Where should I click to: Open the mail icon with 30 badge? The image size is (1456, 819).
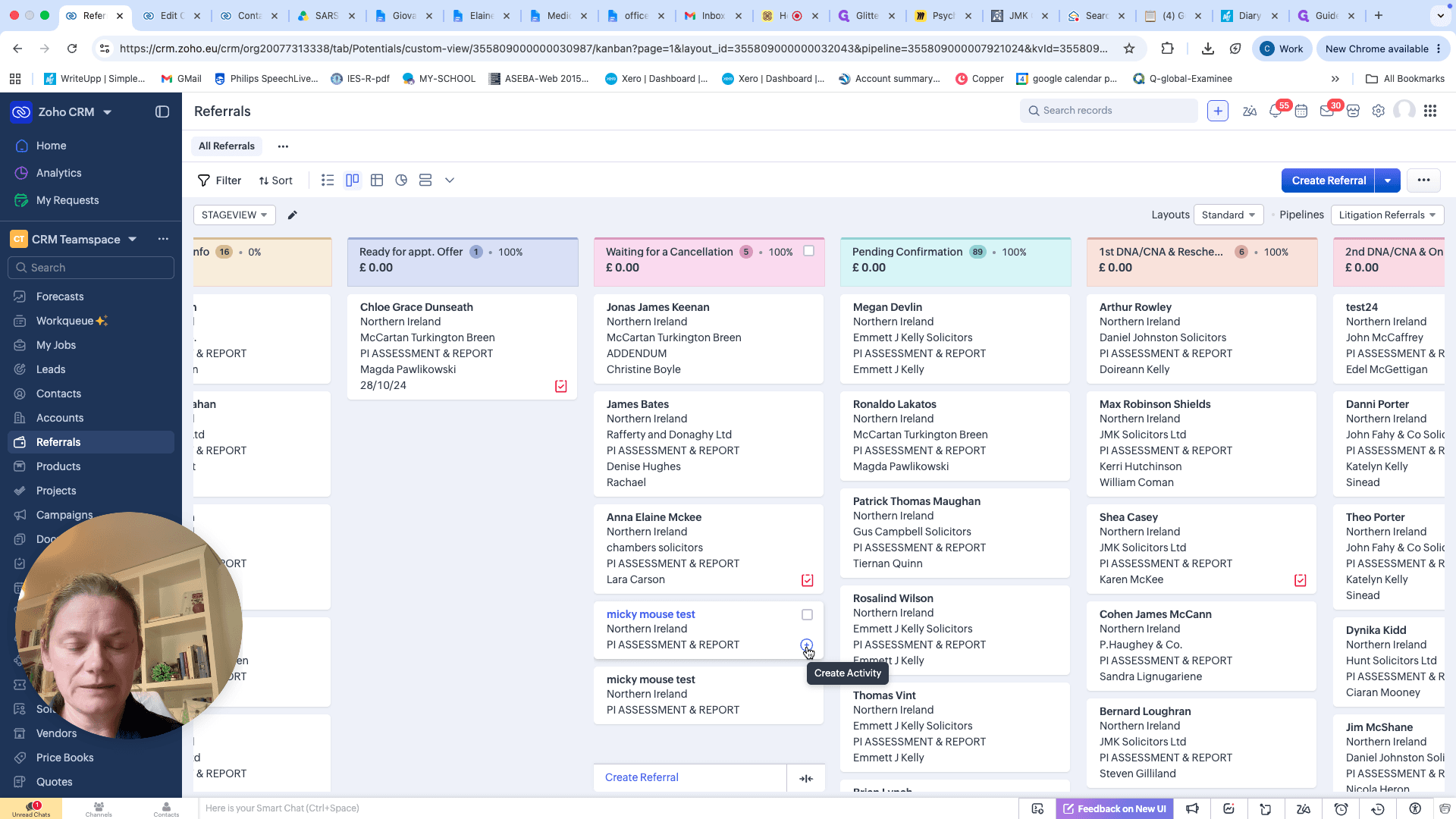1327,111
